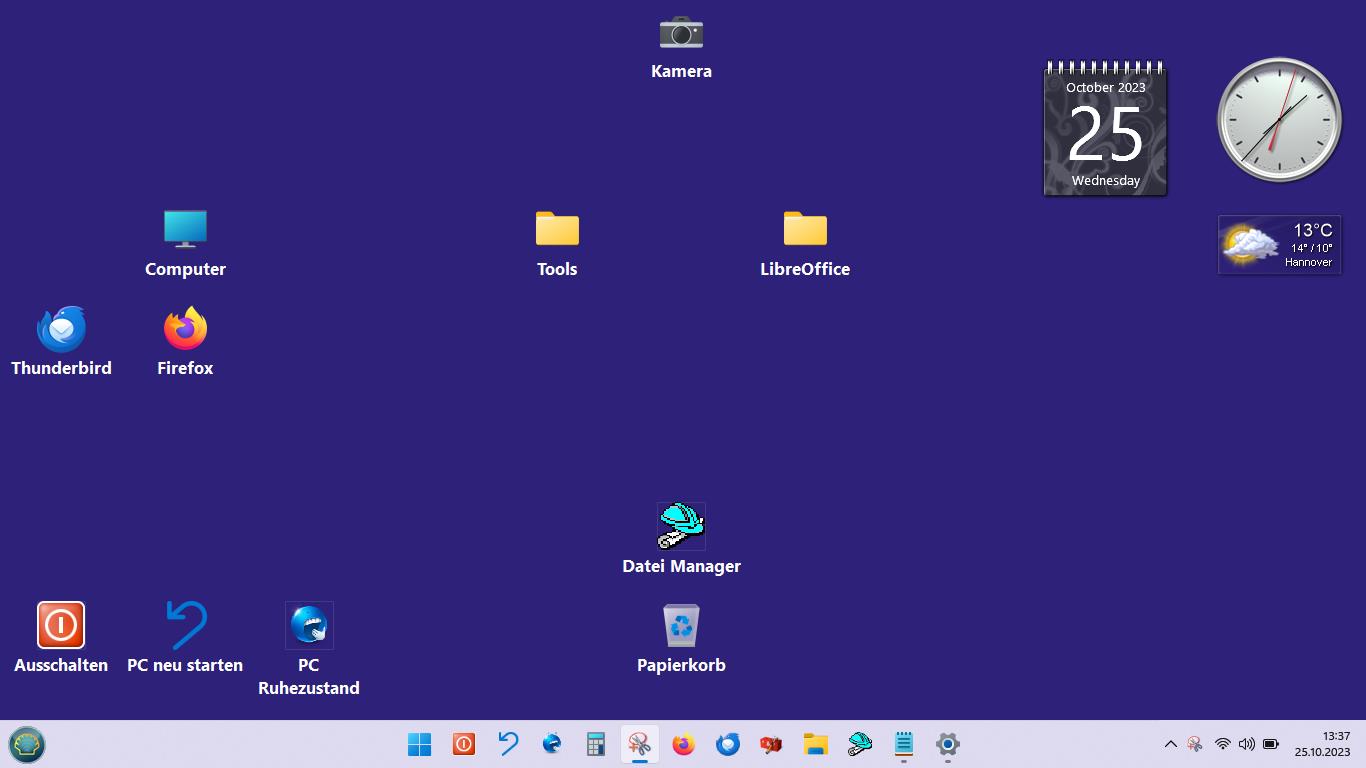Expand the hidden tray icons chevron
This screenshot has width=1366, height=768.
pyautogui.click(x=1170, y=744)
